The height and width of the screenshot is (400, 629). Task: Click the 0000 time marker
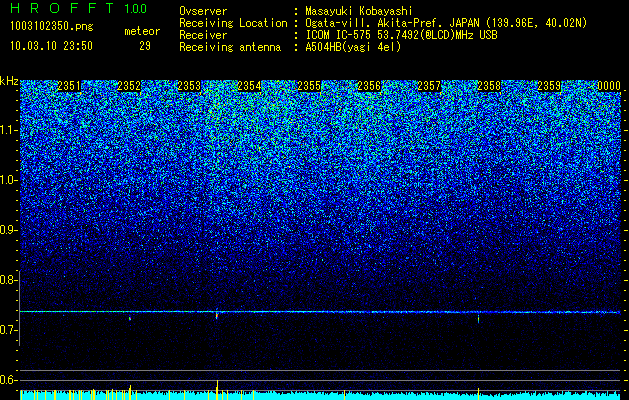[609, 86]
